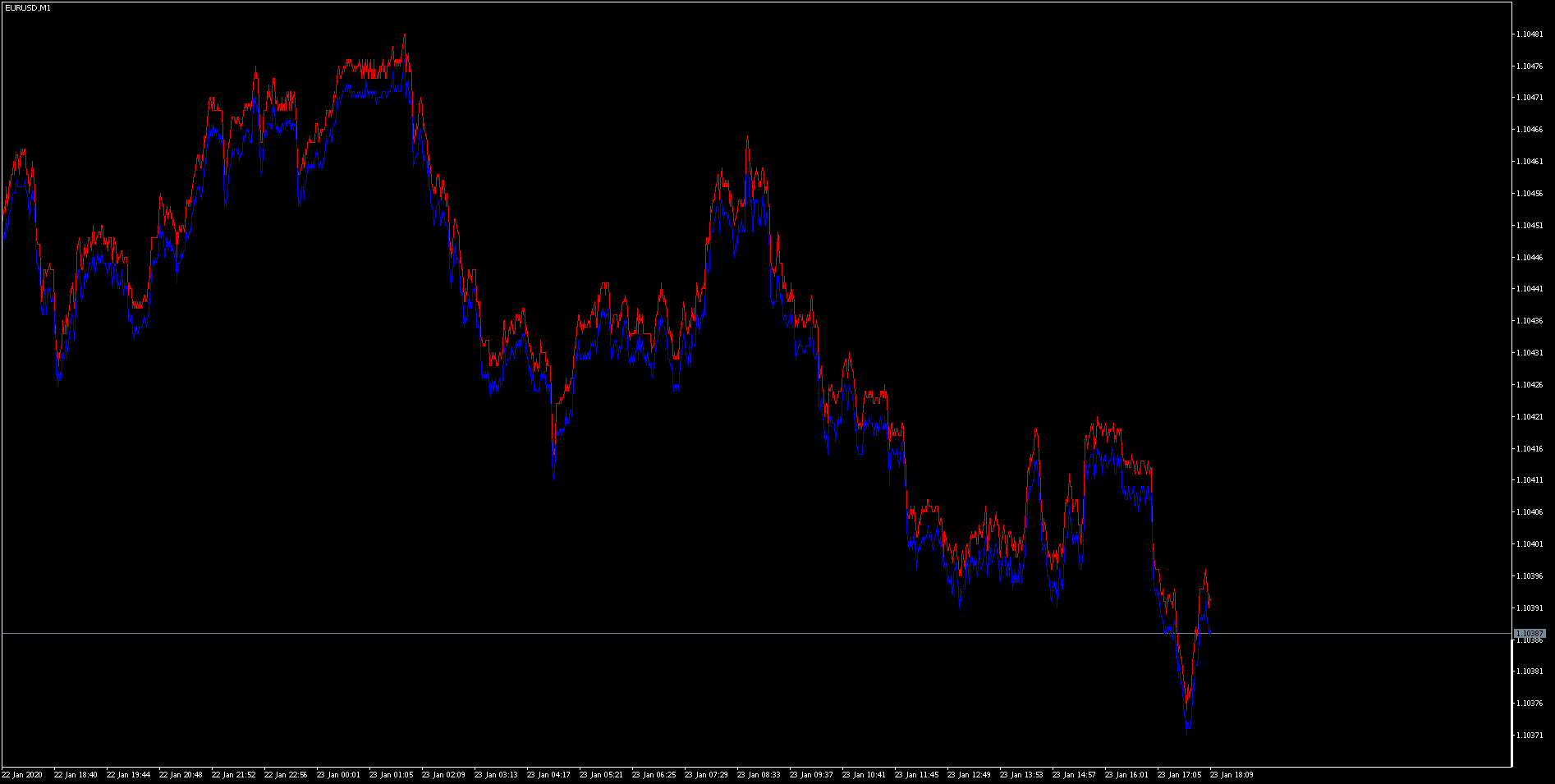Click price axis label 1.10451

(1530, 226)
